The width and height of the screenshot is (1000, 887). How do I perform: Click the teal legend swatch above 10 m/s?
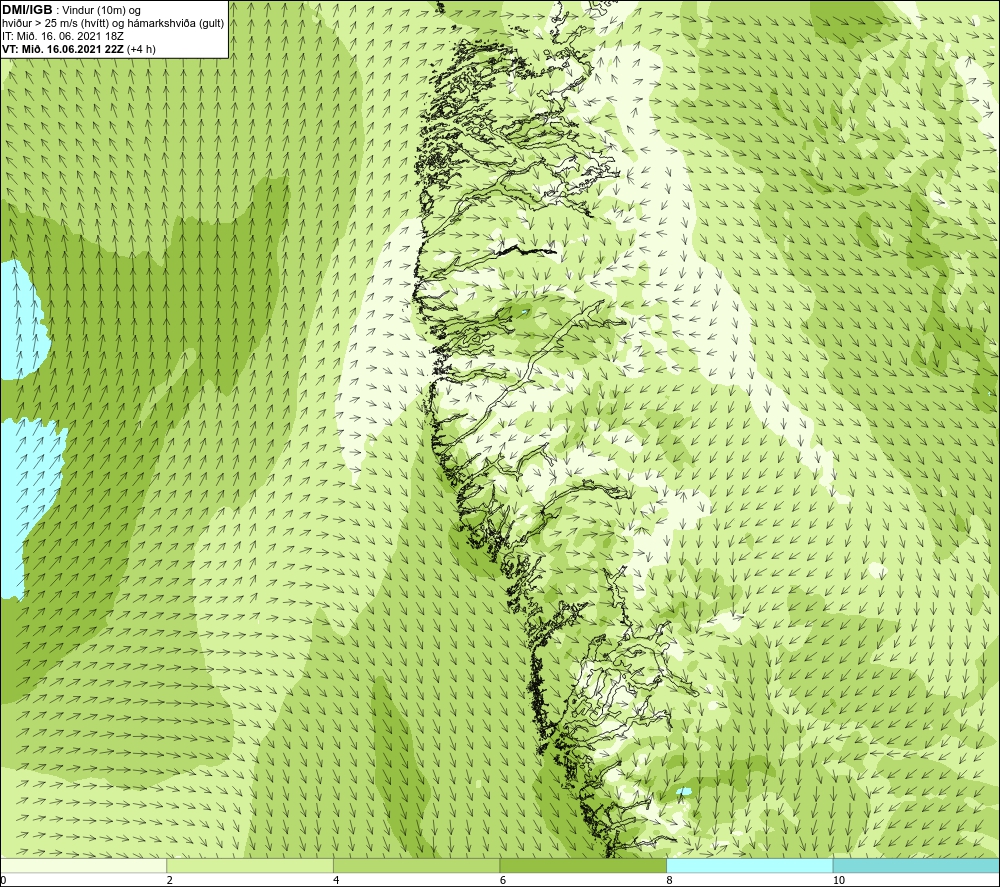click(916, 865)
